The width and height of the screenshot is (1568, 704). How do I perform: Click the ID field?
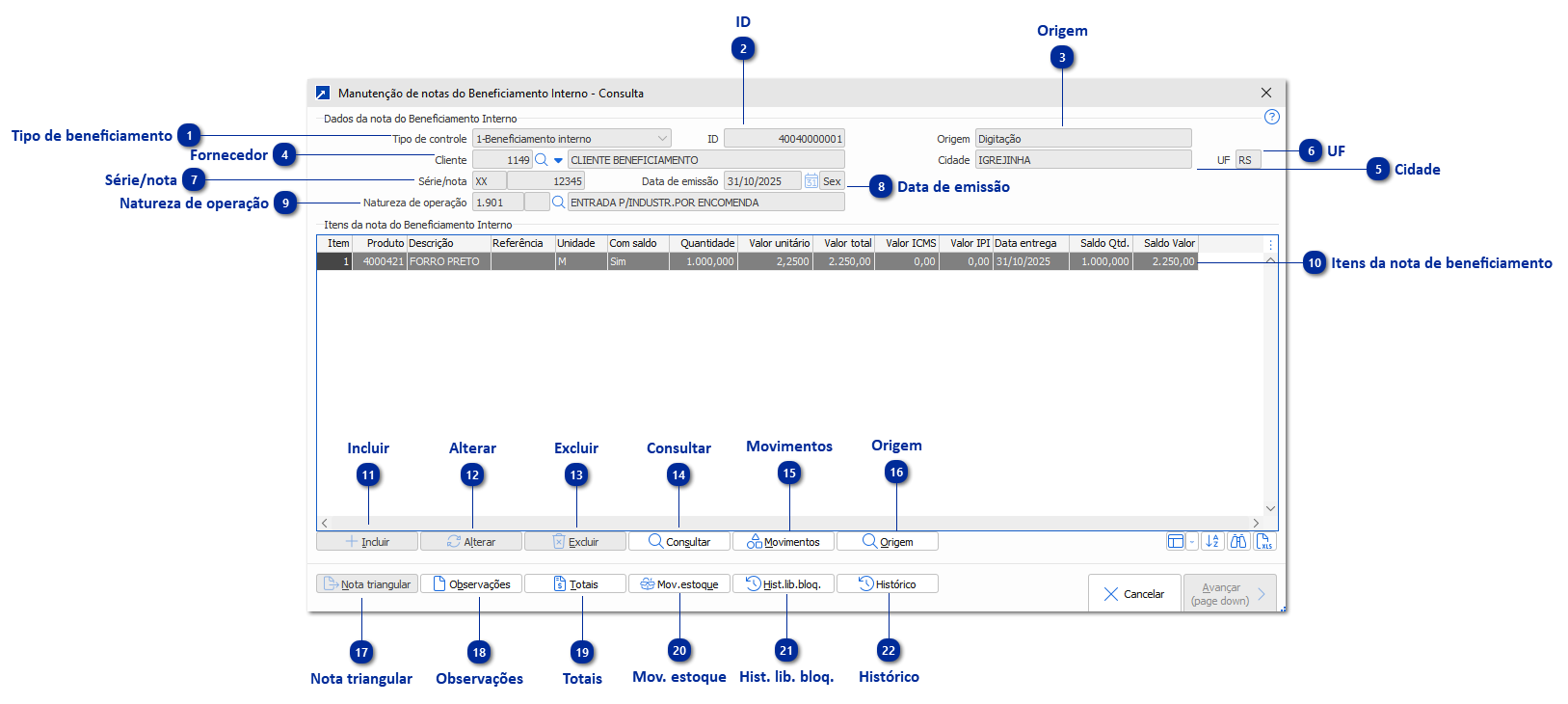coord(784,139)
